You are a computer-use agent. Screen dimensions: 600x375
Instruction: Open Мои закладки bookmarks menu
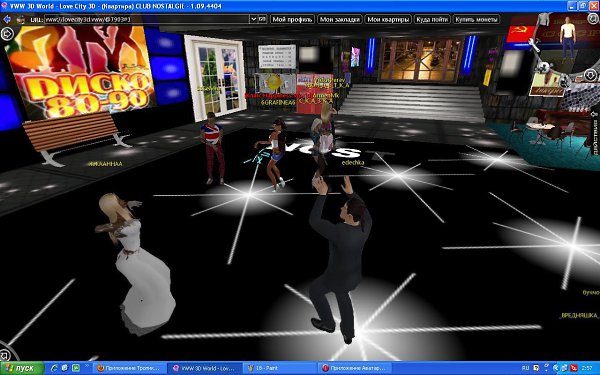(x=339, y=19)
